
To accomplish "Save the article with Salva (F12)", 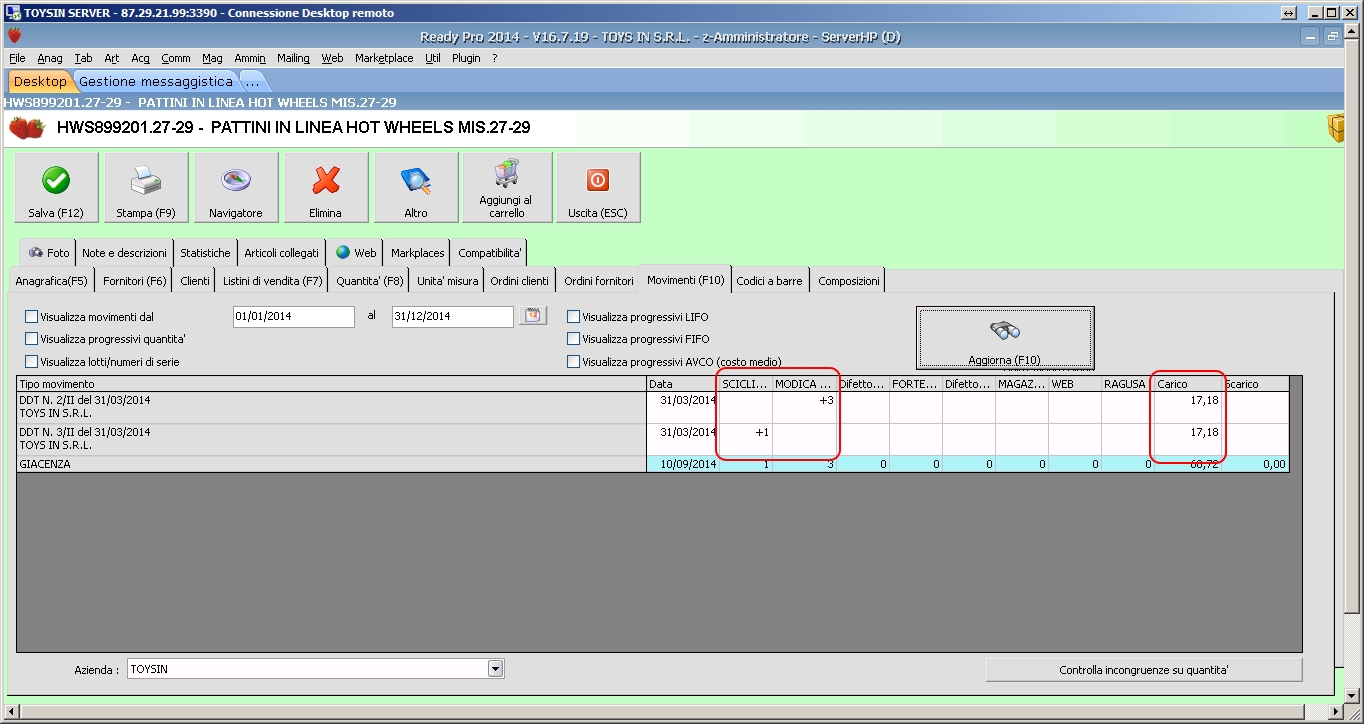I will coord(56,188).
